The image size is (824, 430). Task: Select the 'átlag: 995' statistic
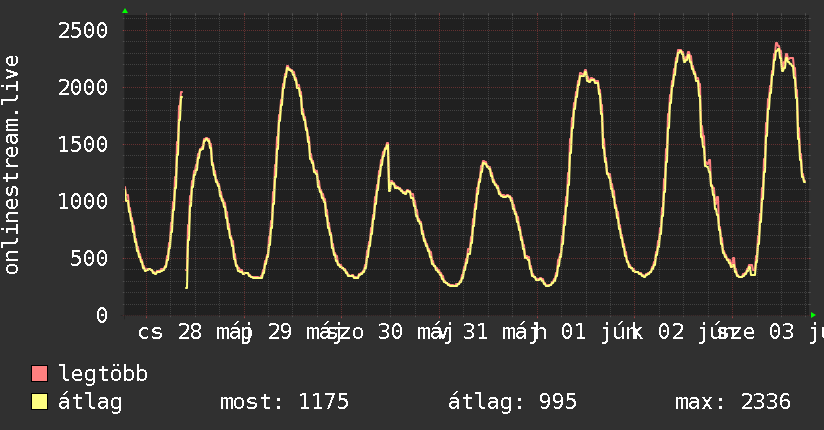(x=512, y=402)
